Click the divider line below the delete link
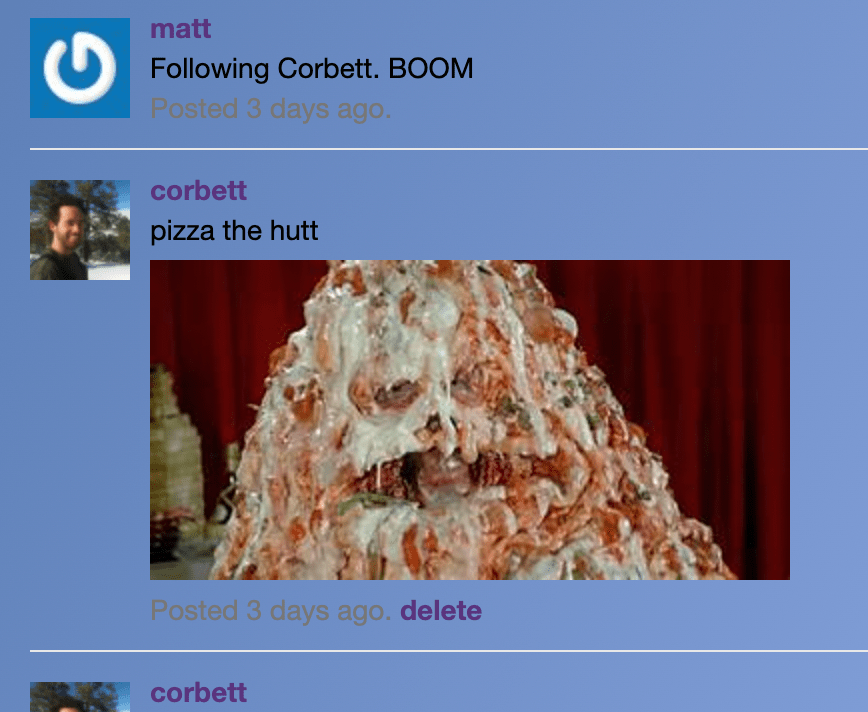Screen dimensions: 868x712 (449, 651)
